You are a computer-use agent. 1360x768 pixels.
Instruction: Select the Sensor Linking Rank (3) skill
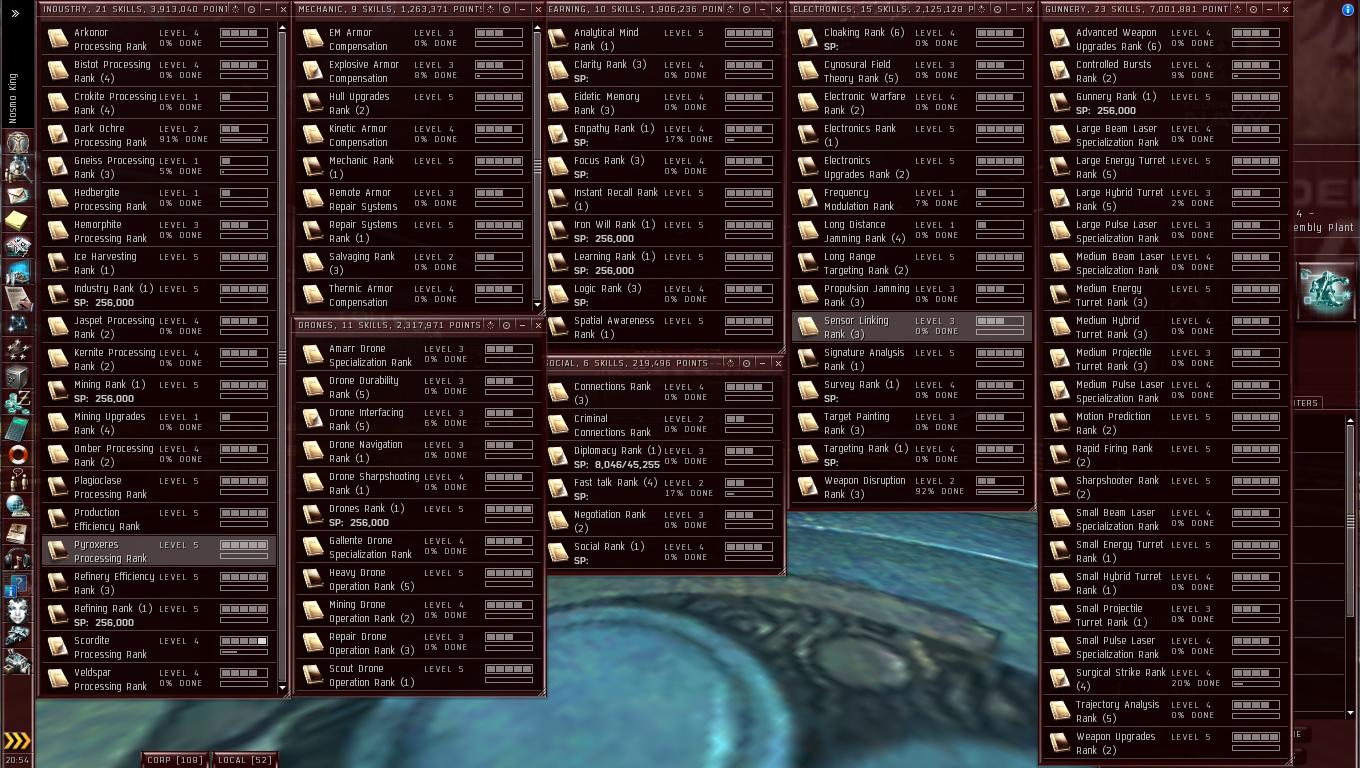tap(911, 327)
